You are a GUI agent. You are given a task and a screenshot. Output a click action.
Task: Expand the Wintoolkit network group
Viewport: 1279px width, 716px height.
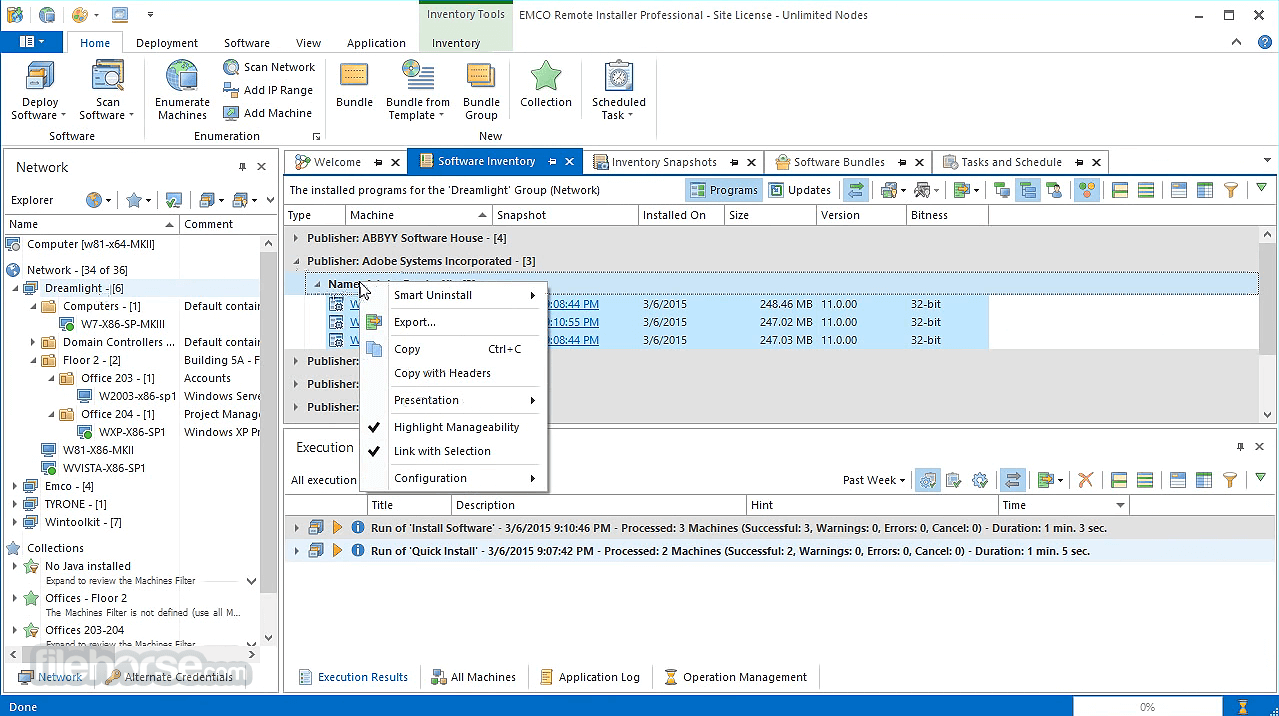[15, 522]
